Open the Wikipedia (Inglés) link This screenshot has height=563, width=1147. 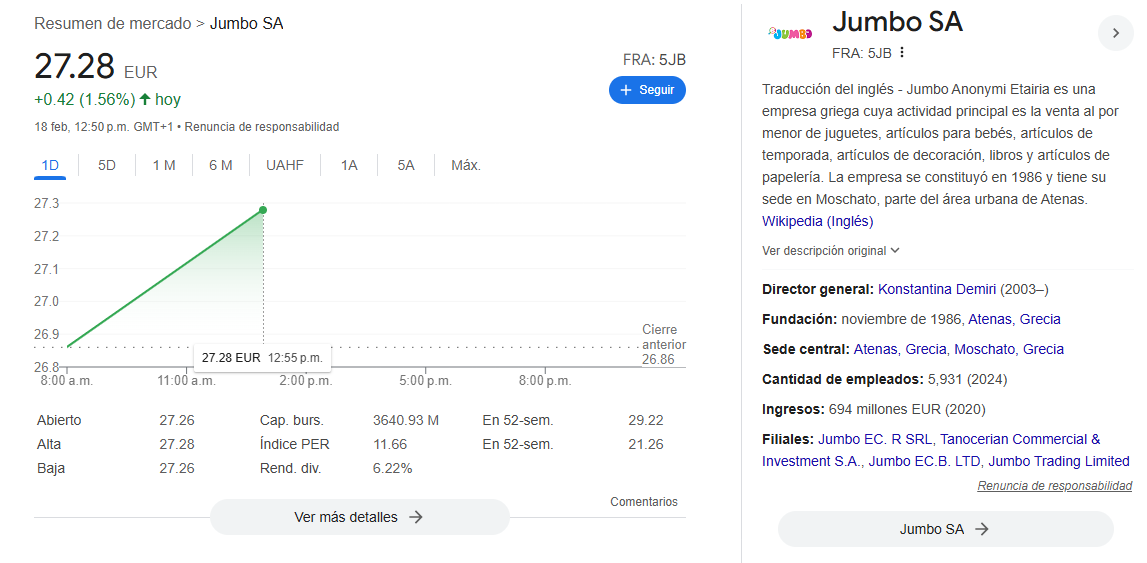[x=818, y=221]
